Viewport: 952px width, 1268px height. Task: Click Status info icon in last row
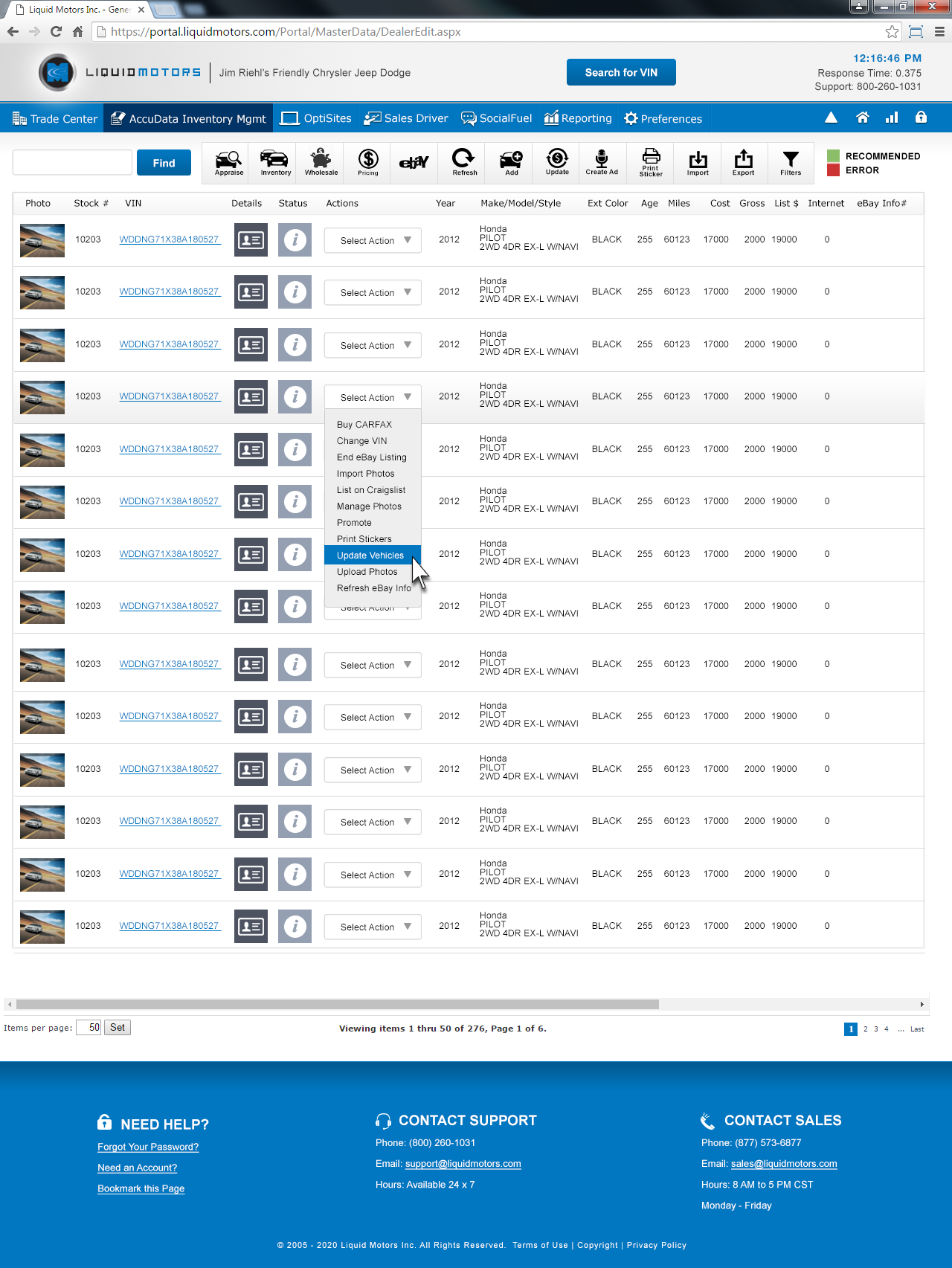[295, 927]
